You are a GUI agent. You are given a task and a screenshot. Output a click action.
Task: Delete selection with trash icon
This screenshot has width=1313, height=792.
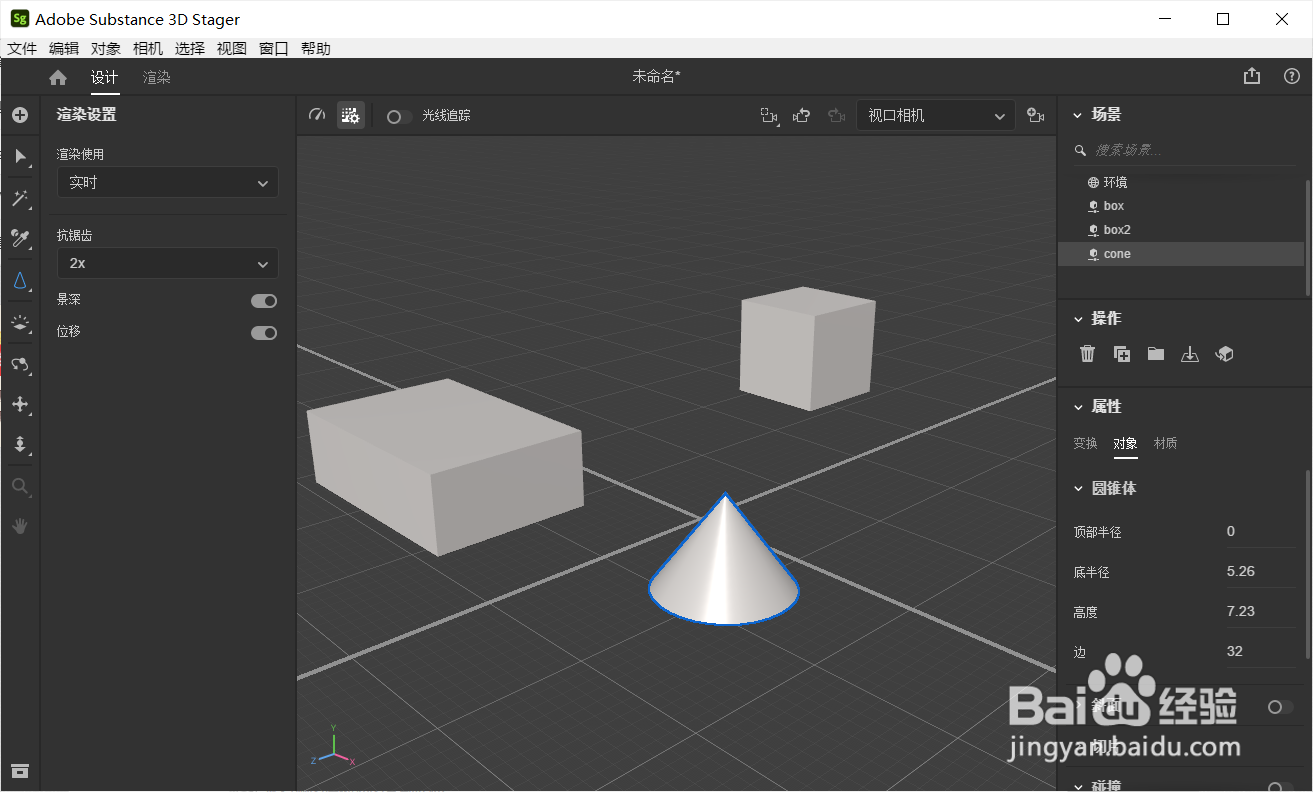(1088, 354)
